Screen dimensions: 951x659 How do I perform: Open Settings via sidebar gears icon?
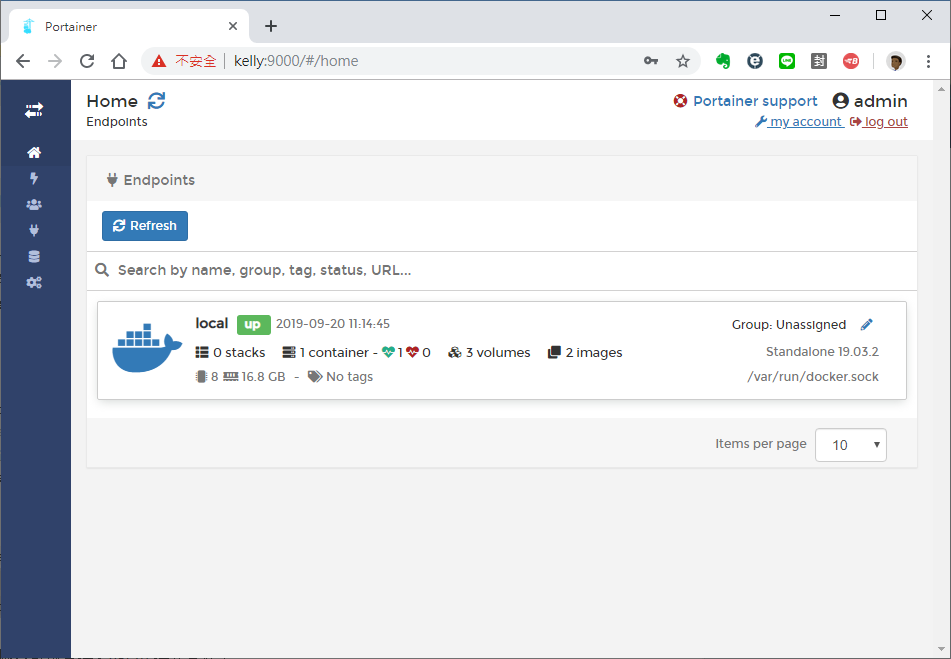tap(34, 283)
